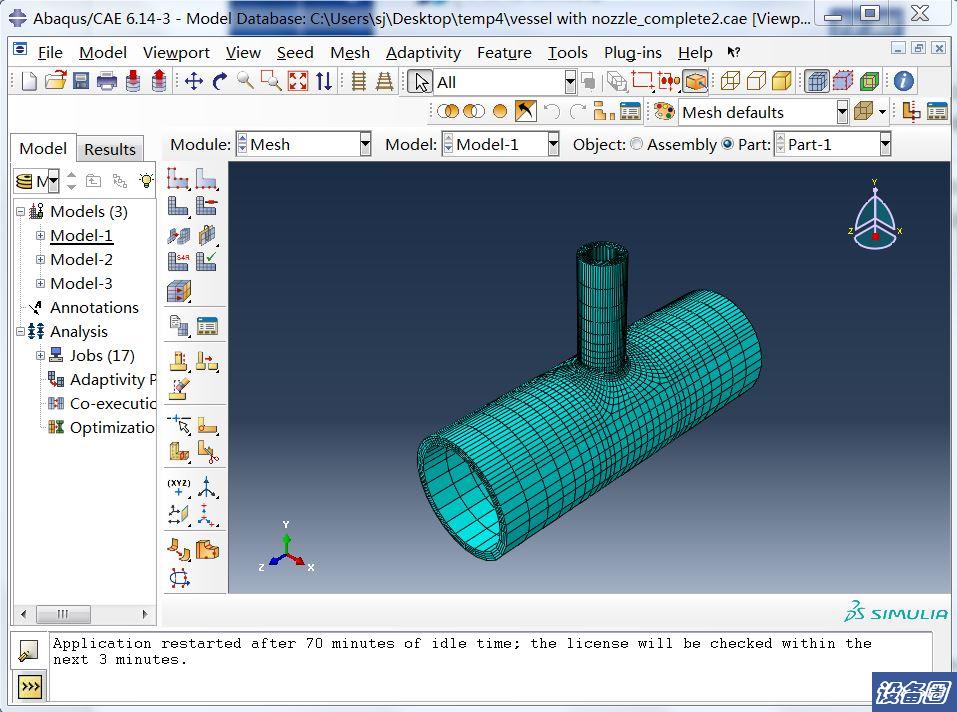
Task: Switch to the Model tab
Action: pyautogui.click(x=43, y=148)
